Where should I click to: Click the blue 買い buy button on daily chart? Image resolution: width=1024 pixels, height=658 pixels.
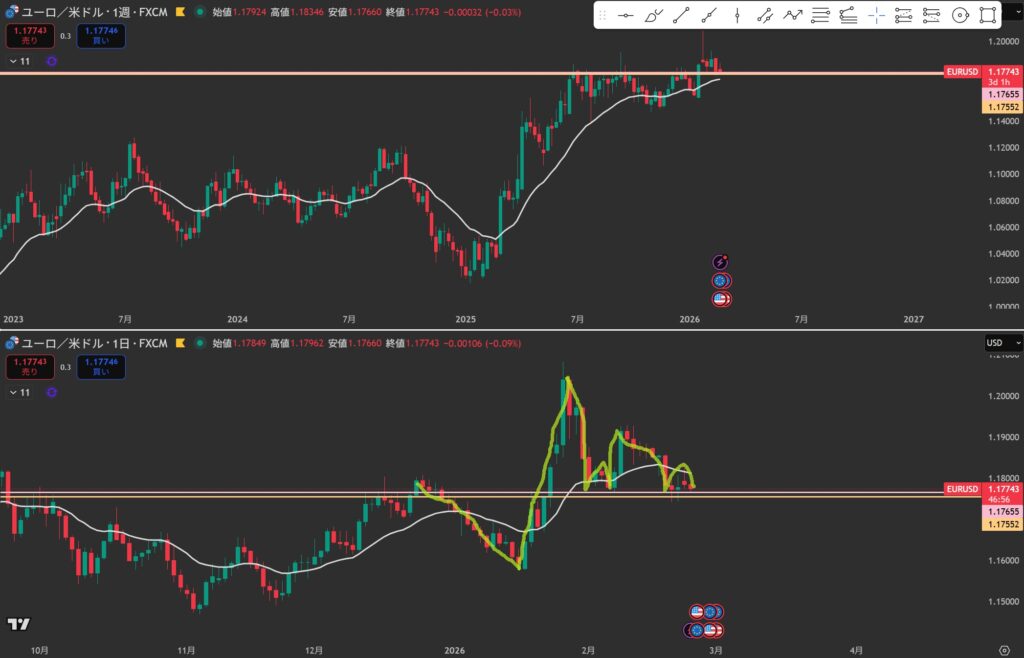(103, 367)
